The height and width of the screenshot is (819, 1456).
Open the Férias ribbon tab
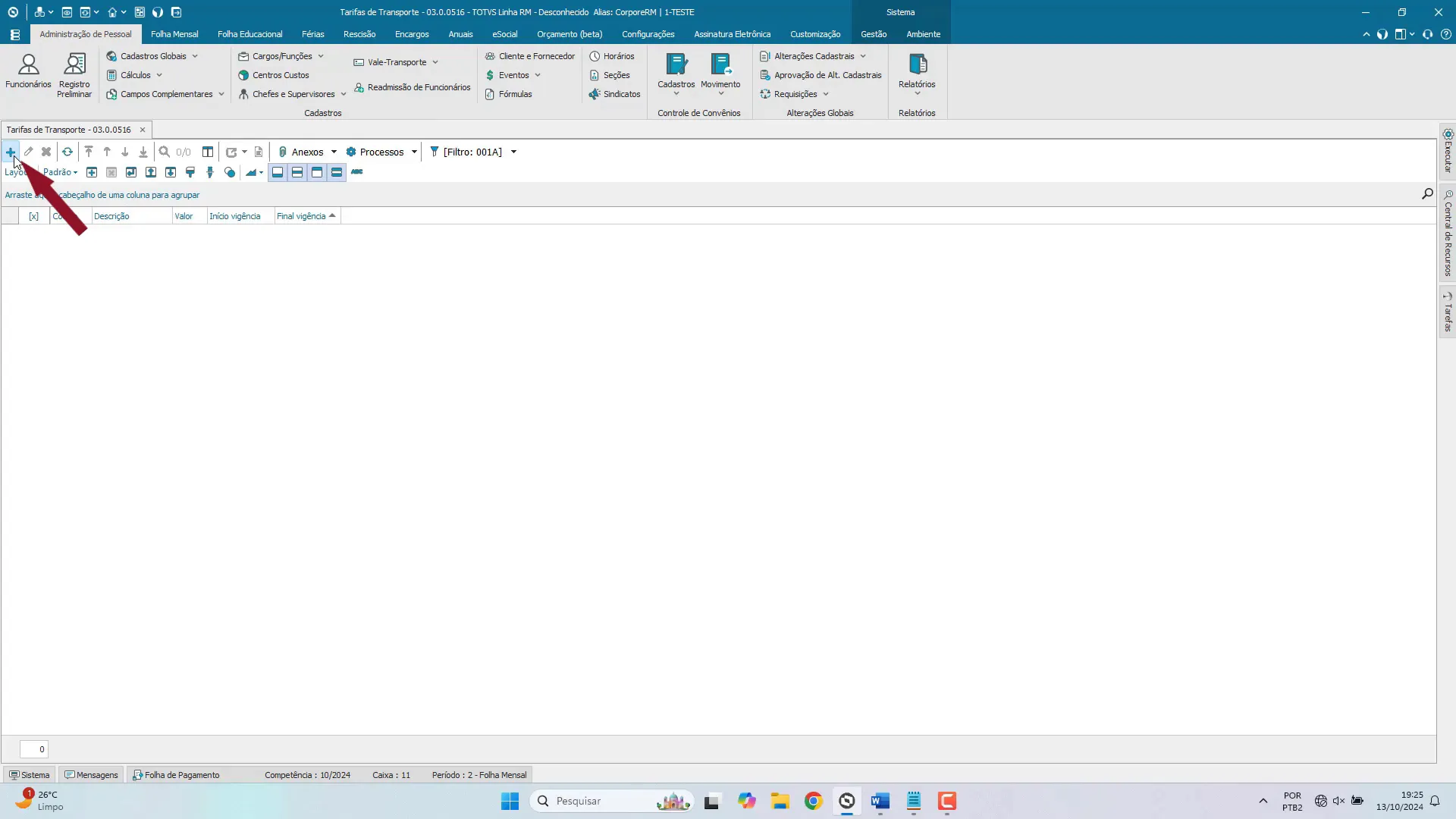tap(312, 34)
